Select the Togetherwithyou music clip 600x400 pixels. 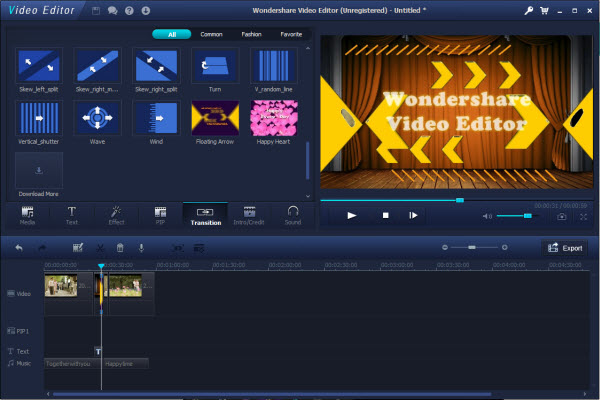[73, 364]
